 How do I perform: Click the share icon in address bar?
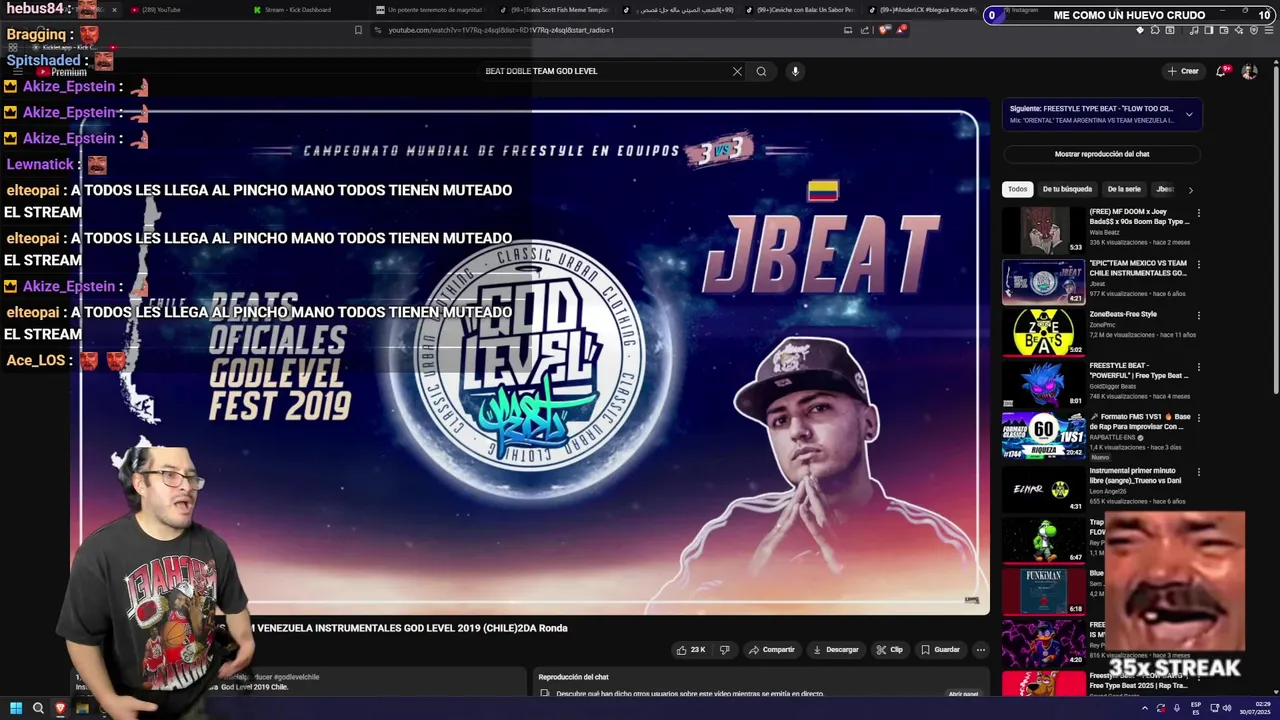click(866, 30)
